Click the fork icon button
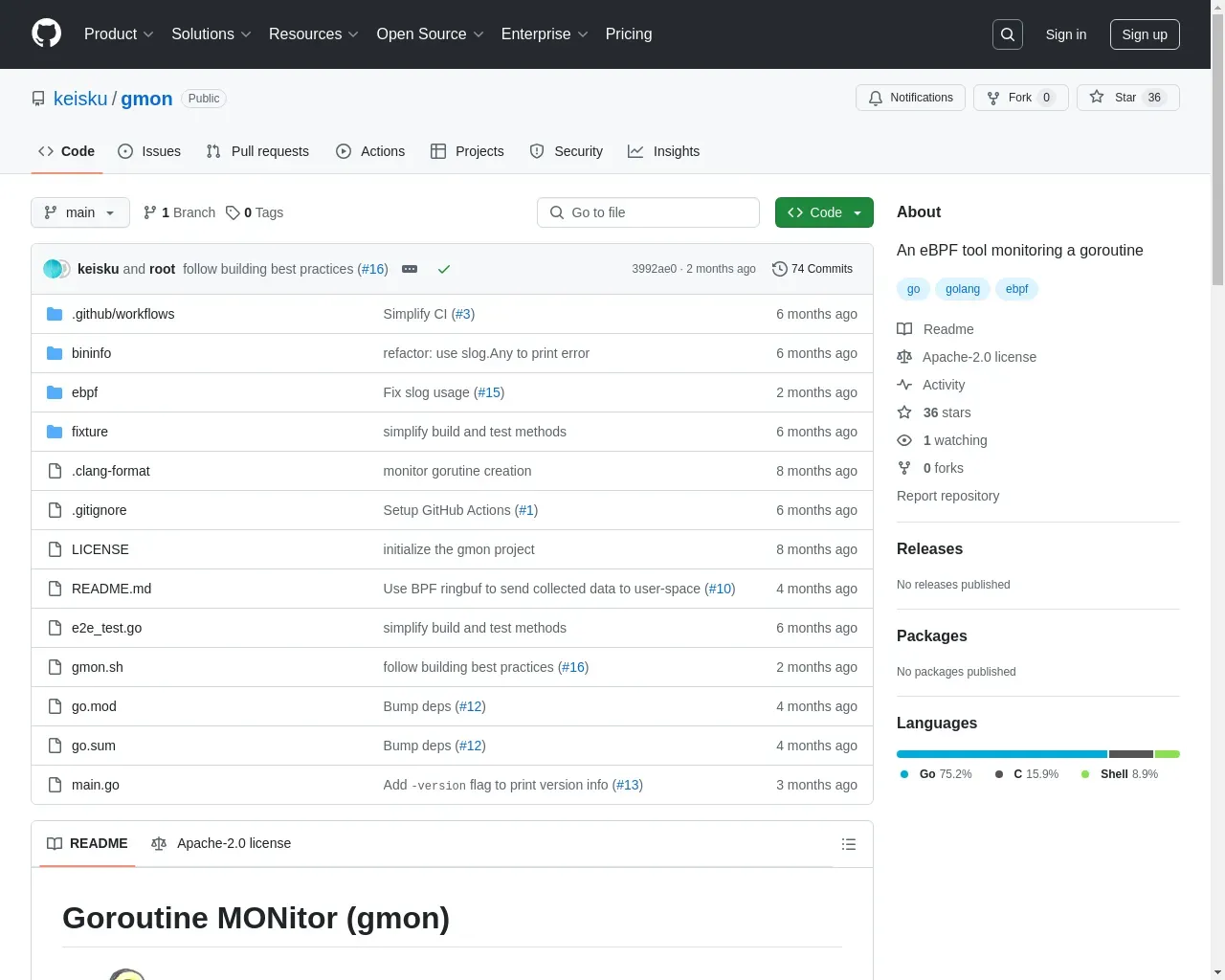The image size is (1225, 980). (x=993, y=98)
